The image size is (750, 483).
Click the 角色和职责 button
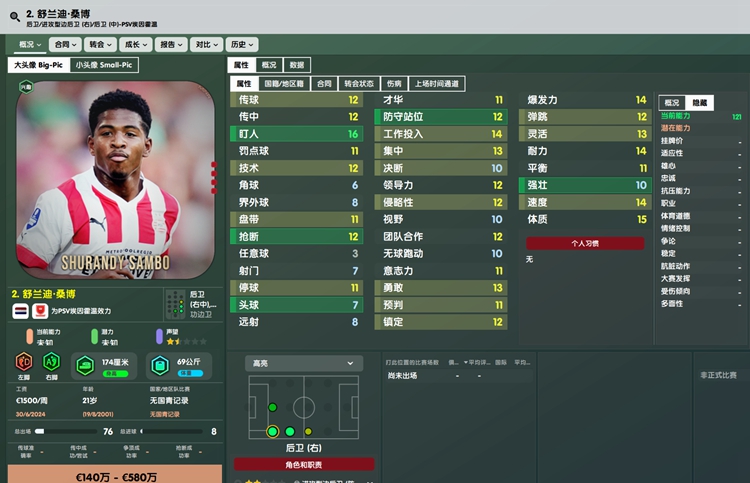pyautogui.click(x=304, y=464)
